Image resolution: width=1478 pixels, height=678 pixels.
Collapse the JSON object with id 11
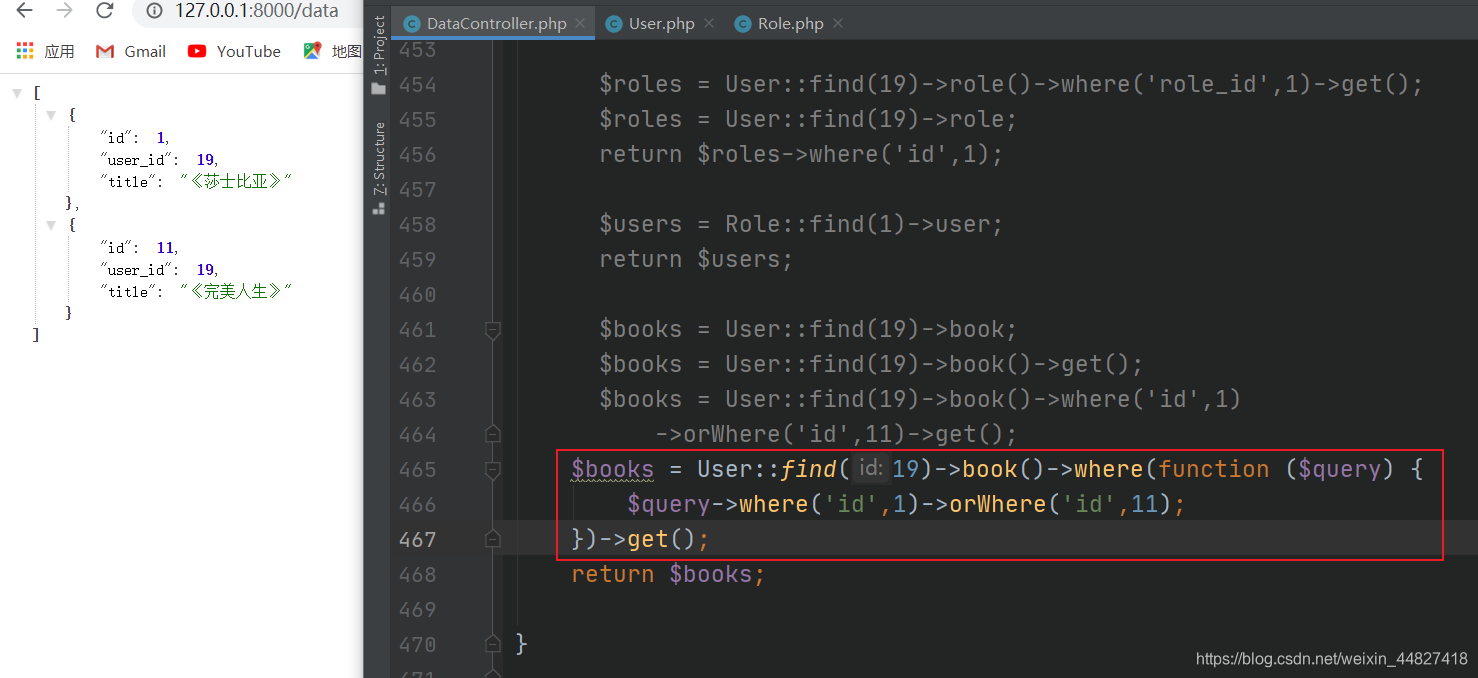[x=52, y=225]
